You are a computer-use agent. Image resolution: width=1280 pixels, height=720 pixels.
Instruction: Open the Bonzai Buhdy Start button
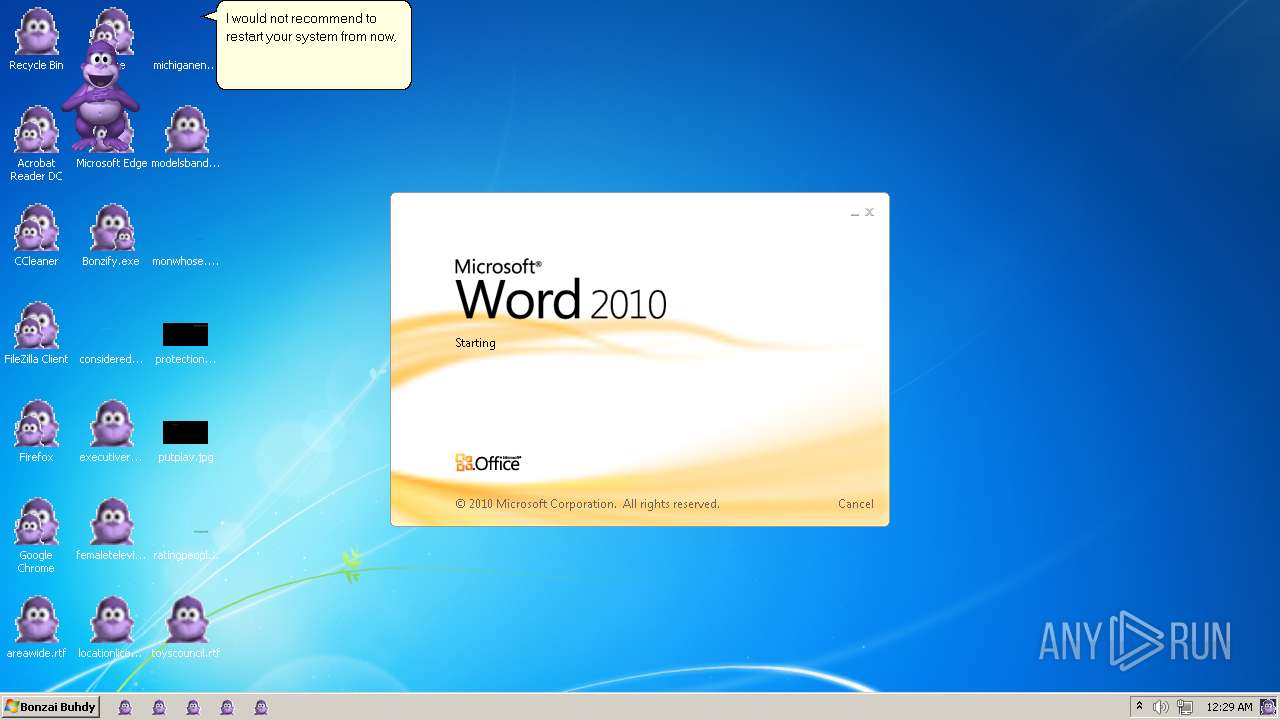(50, 707)
